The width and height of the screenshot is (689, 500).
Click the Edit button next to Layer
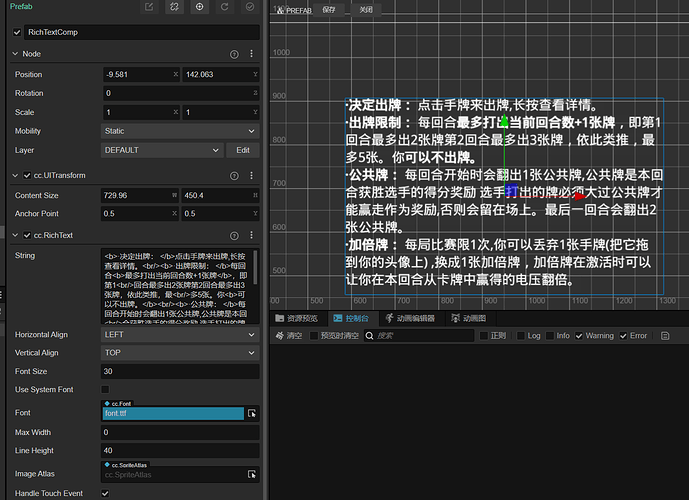[x=241, y=150]
